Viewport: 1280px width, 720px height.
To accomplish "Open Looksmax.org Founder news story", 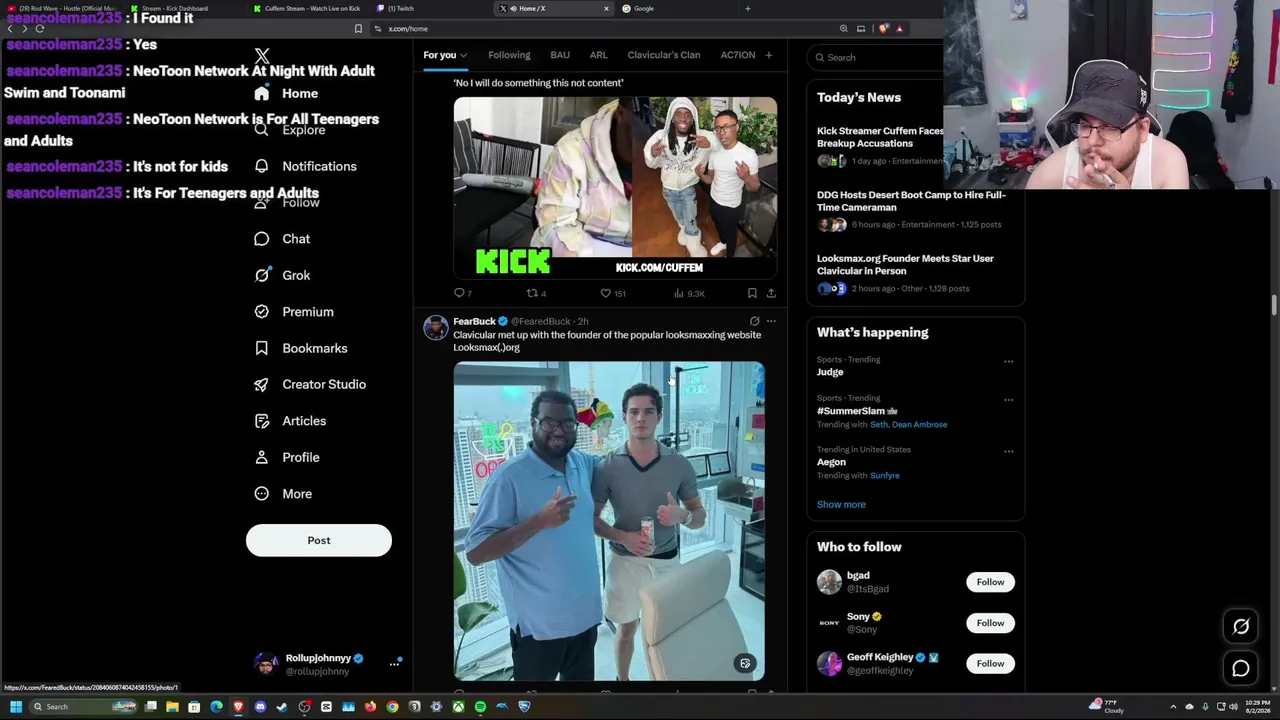I will (x=905, y=264).
